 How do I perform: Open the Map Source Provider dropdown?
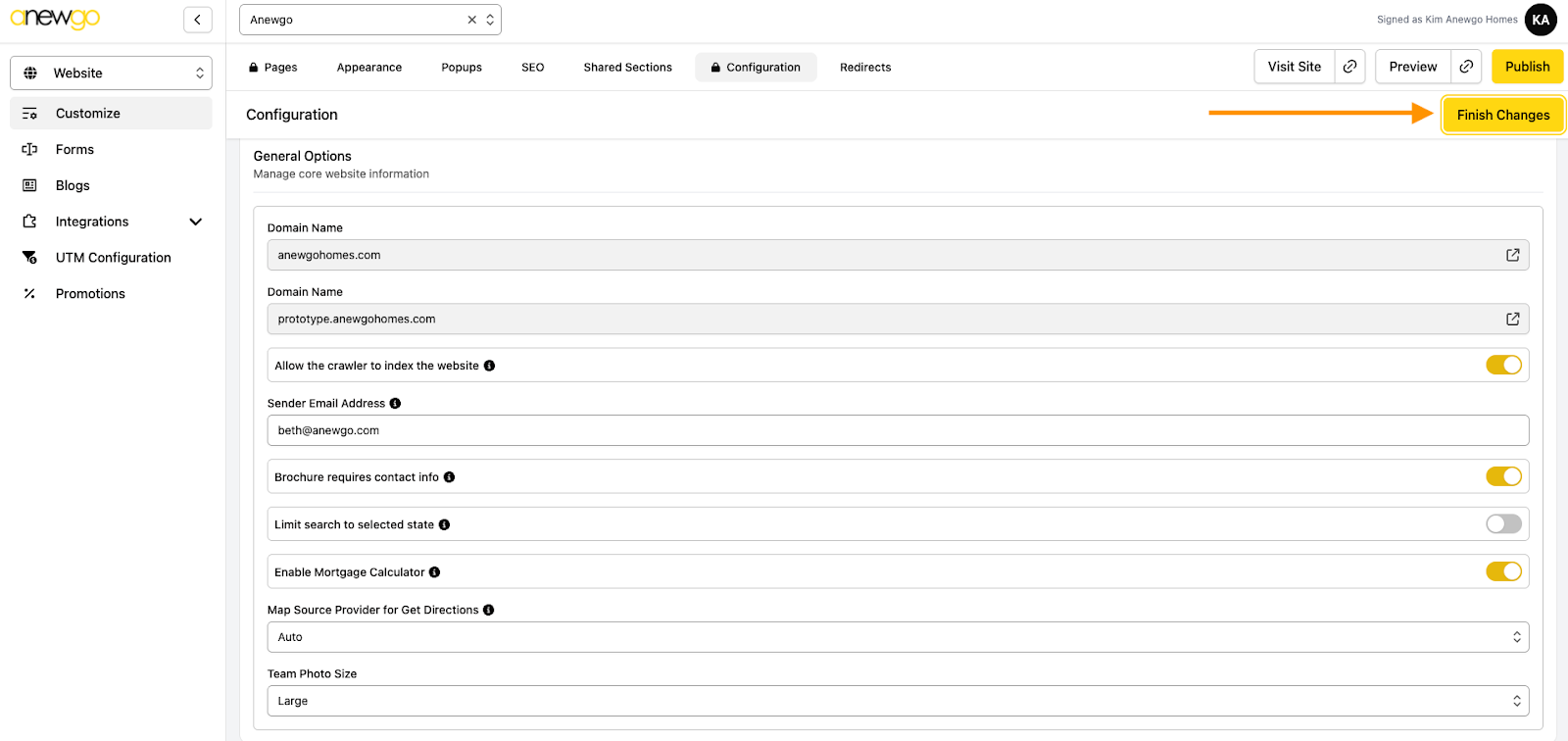[x=897, y=637]
